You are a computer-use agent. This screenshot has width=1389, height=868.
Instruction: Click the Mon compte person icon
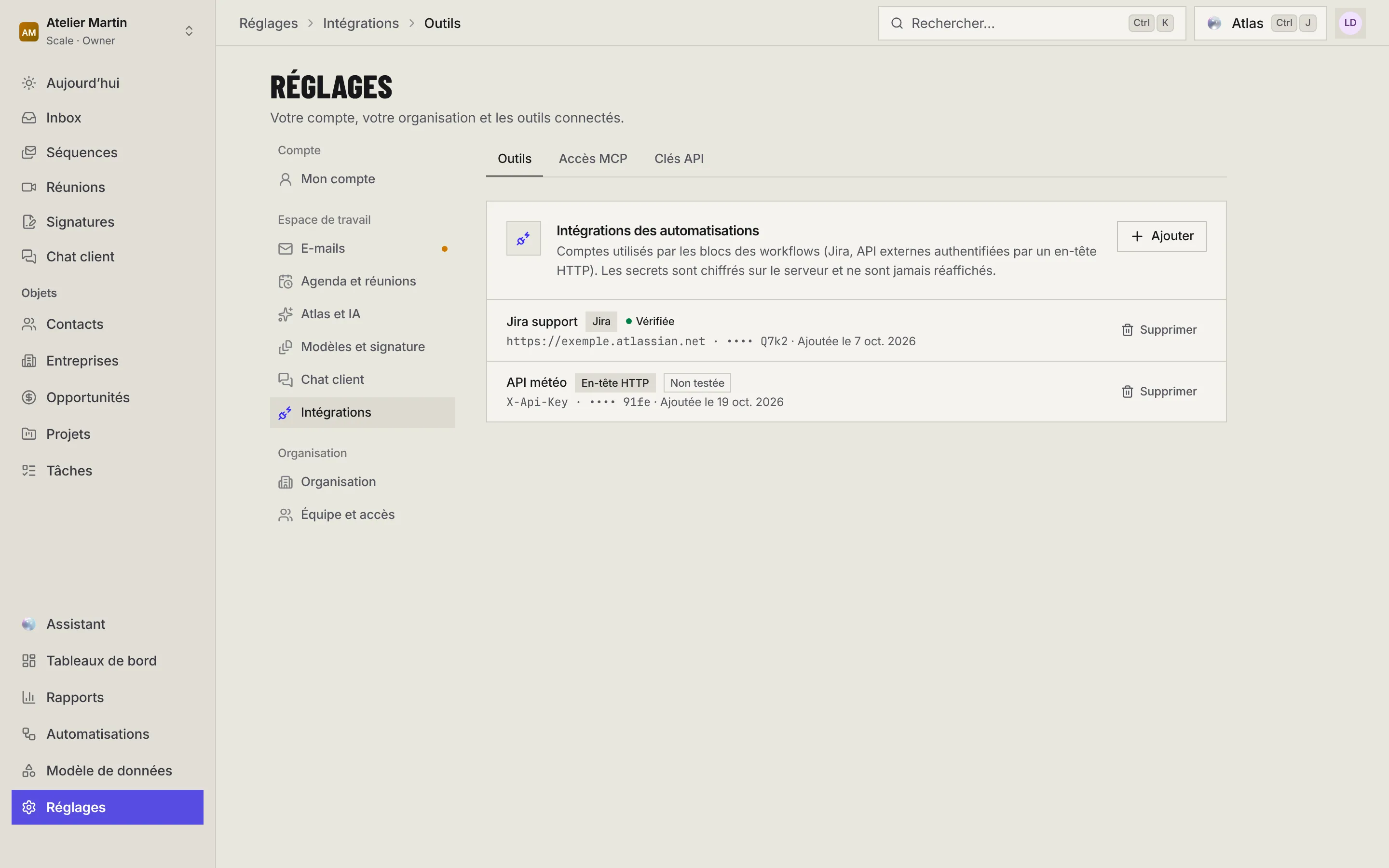point(285,179)
